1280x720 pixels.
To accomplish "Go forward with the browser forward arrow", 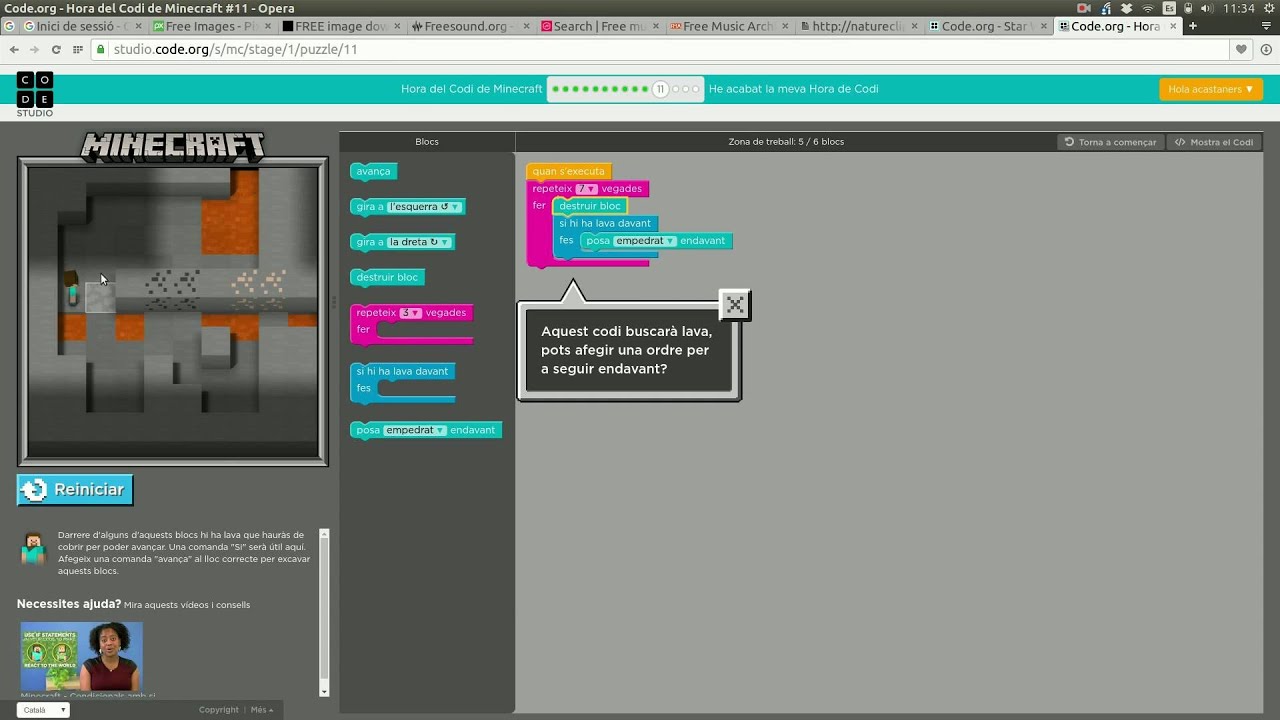I will click(34, 49).
